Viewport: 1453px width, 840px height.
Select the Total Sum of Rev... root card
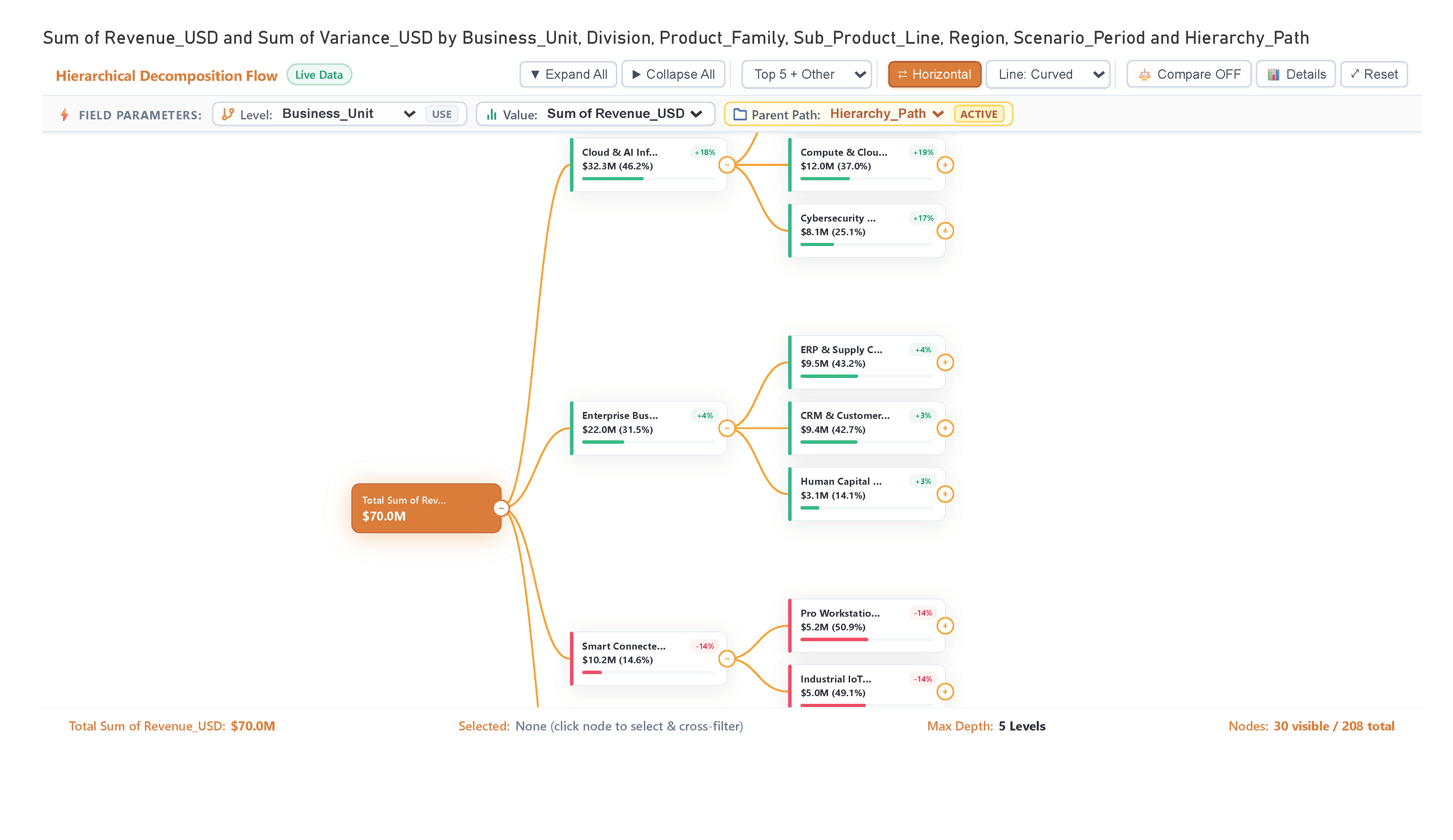point(426,508)
